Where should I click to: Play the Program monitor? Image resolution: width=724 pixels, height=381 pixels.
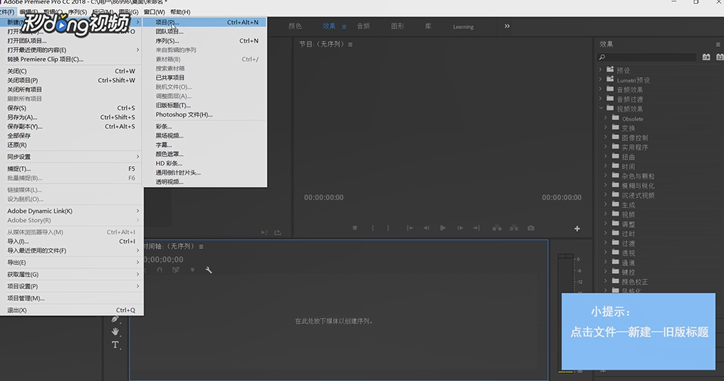tap(443, 228)
